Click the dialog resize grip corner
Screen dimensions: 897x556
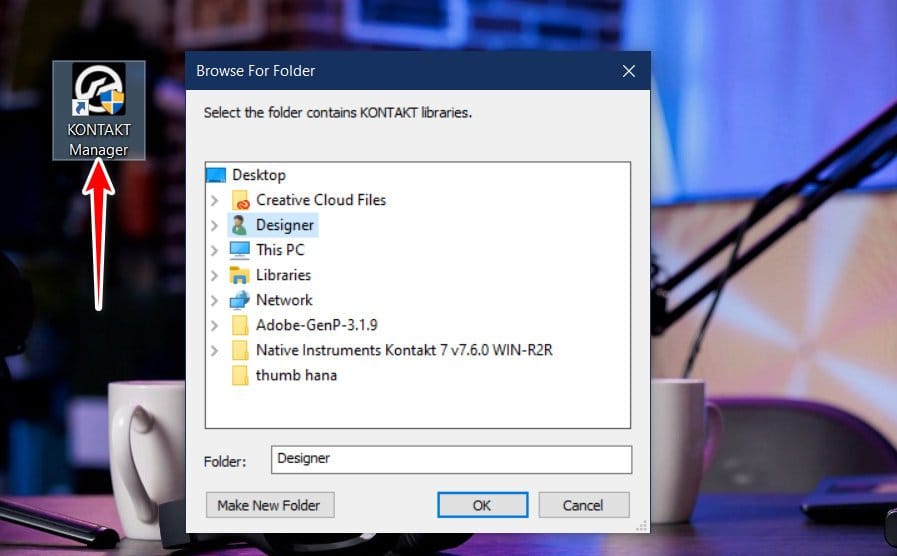(643, 526)
